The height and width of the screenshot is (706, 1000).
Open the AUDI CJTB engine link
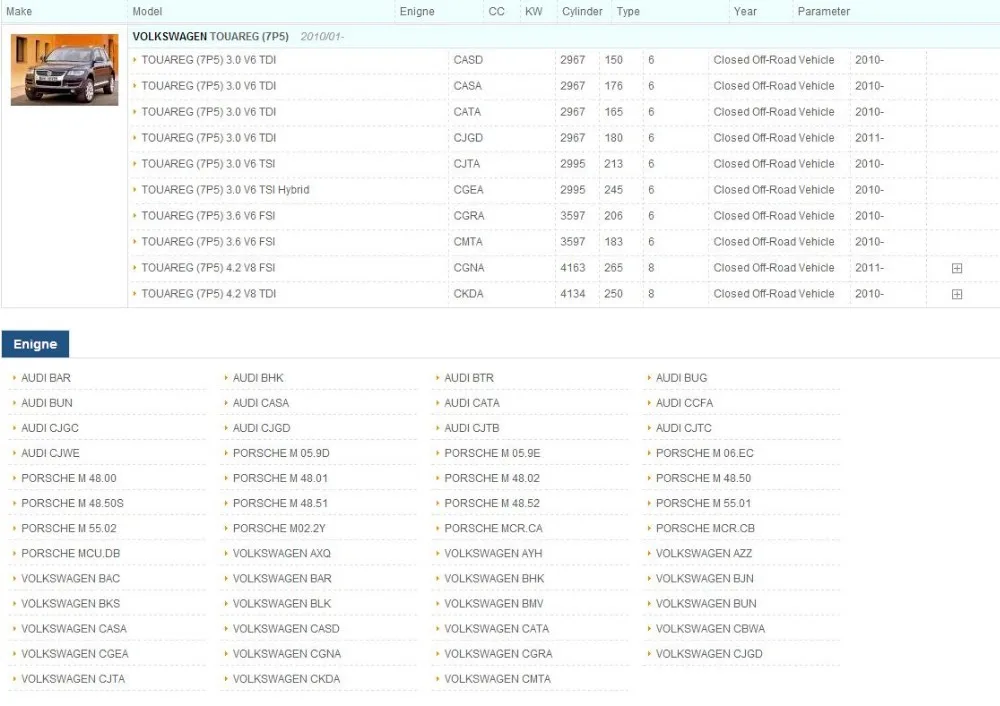[472, 428]
